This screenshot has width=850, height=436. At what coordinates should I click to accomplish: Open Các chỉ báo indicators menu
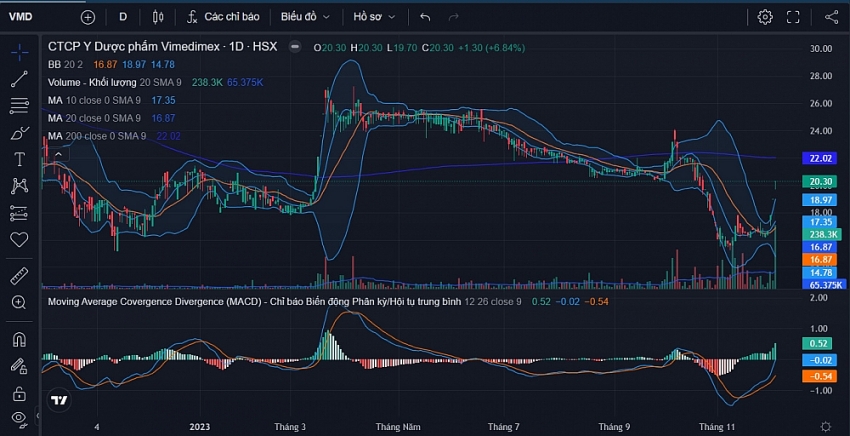click(x=220, y=17)
